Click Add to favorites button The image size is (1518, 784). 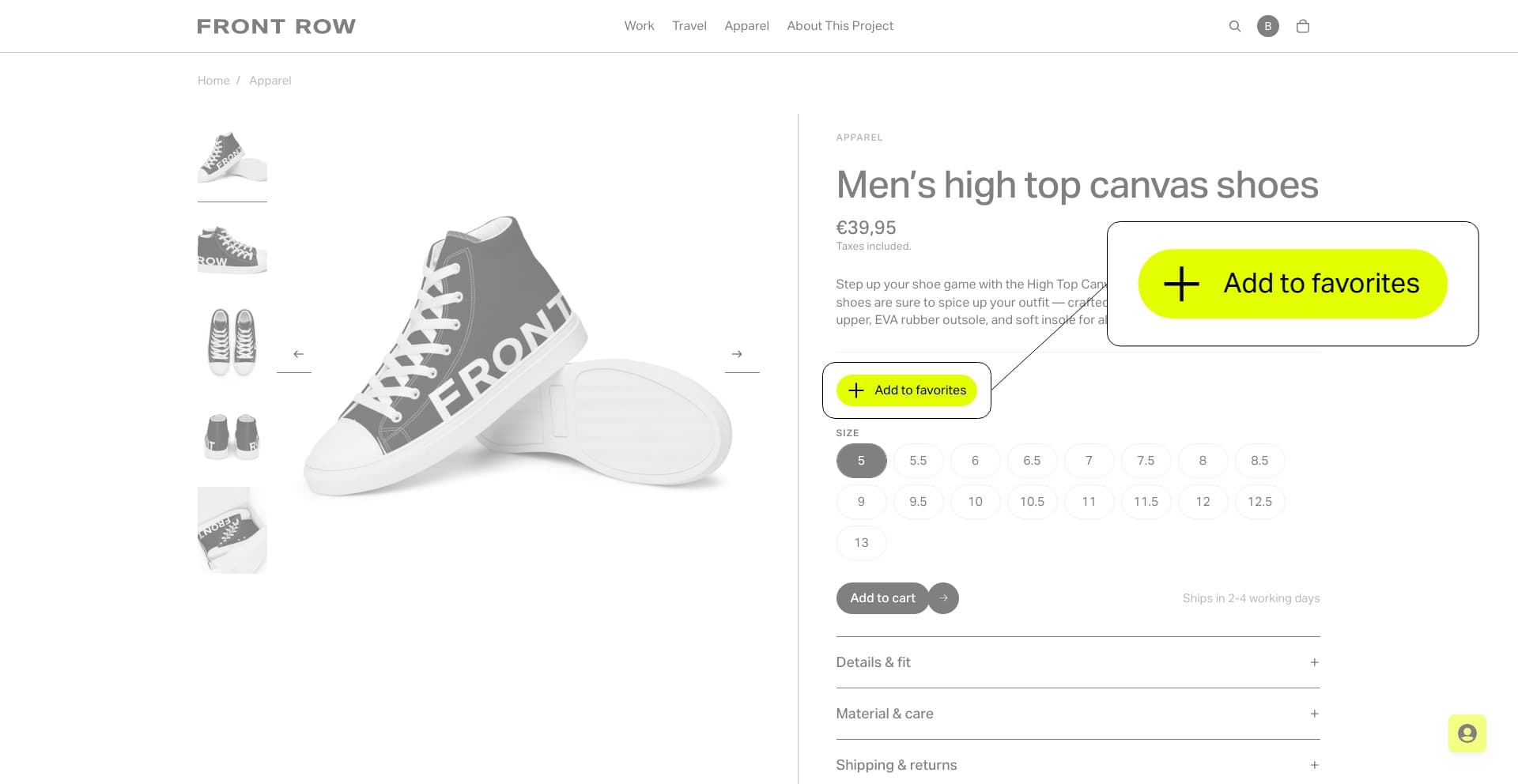(907, 390)
